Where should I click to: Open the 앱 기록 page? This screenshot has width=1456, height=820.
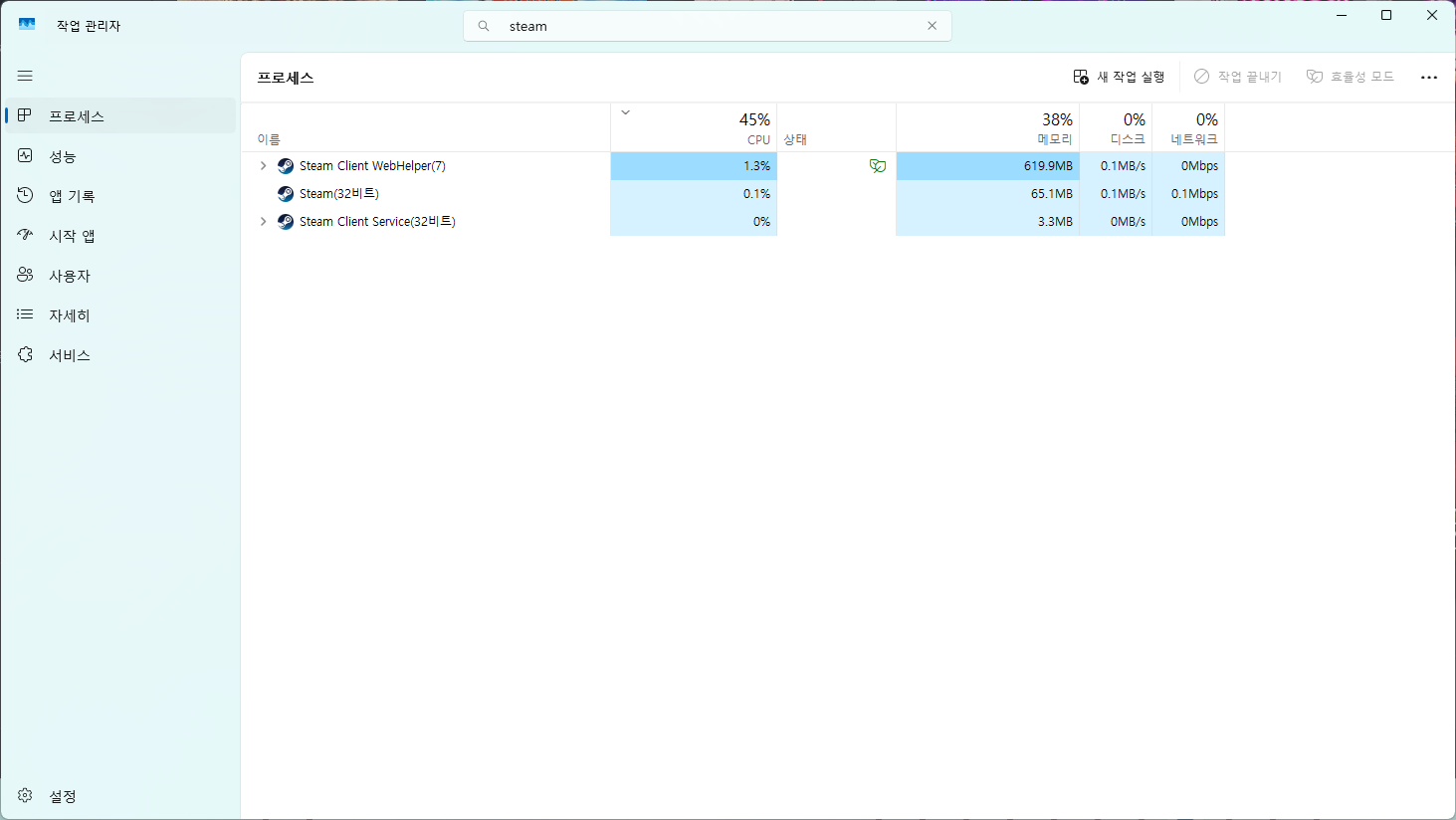coord(120,195)
